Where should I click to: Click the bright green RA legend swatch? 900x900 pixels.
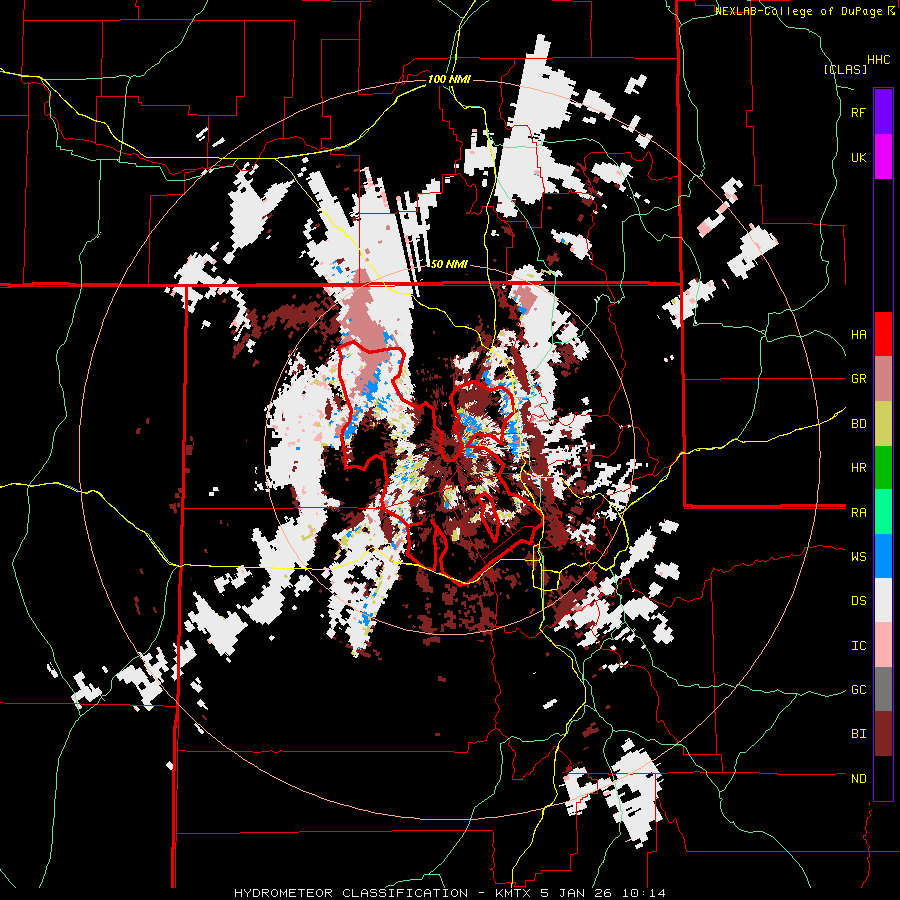click(883, 512)
